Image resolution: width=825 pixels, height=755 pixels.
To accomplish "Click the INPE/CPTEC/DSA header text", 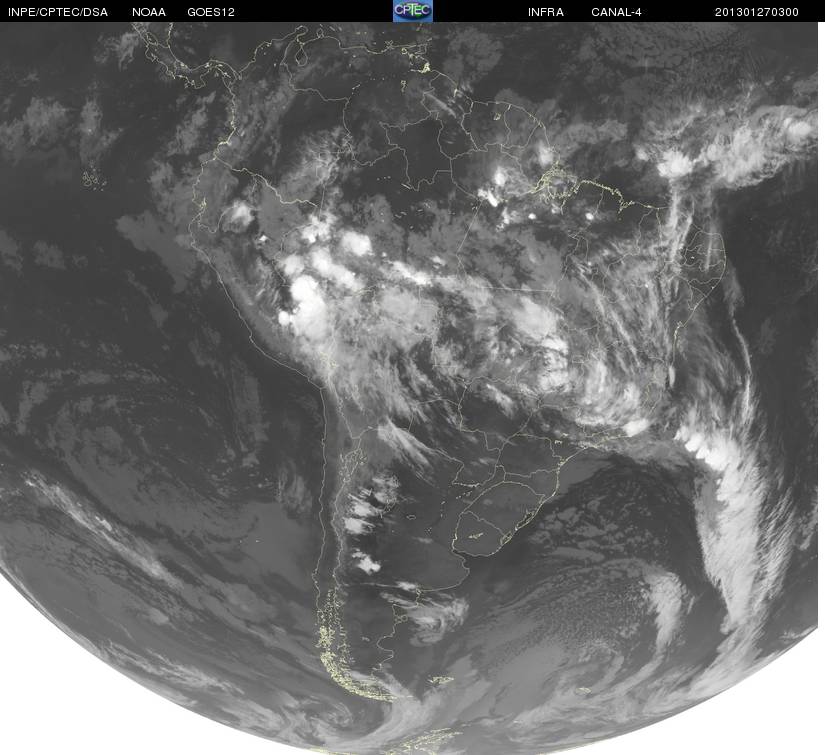I will tap(58, 12).
